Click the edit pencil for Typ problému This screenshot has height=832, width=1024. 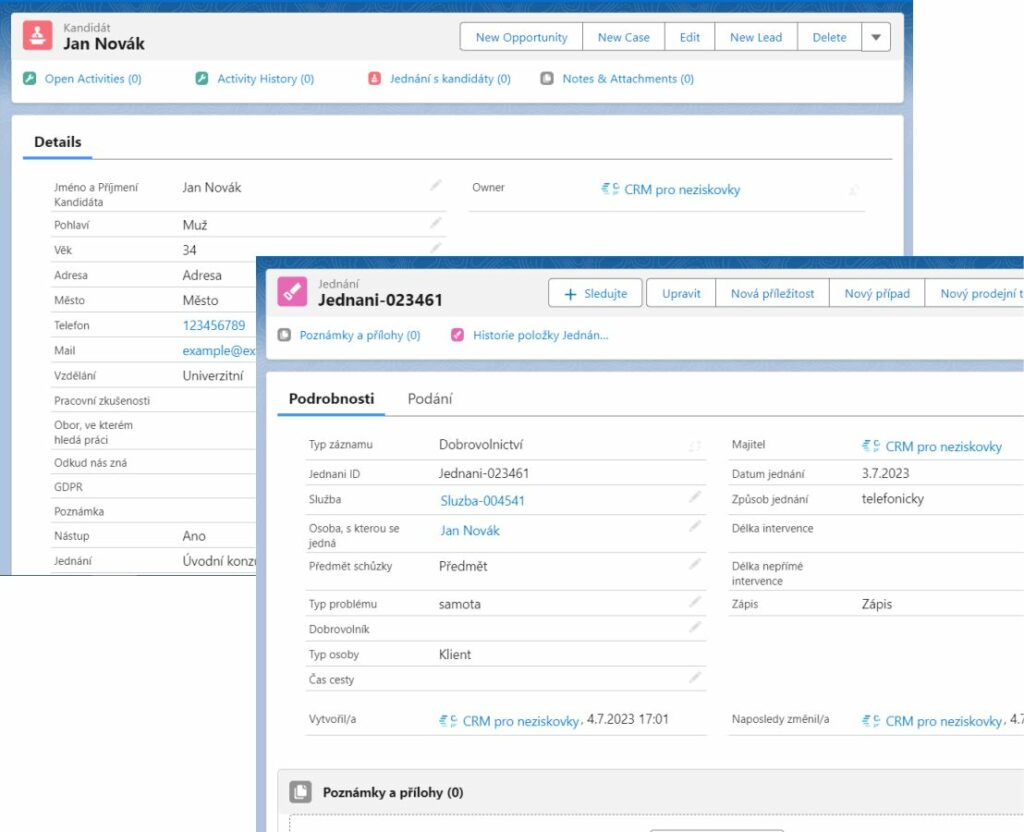[x=695, y=602]
